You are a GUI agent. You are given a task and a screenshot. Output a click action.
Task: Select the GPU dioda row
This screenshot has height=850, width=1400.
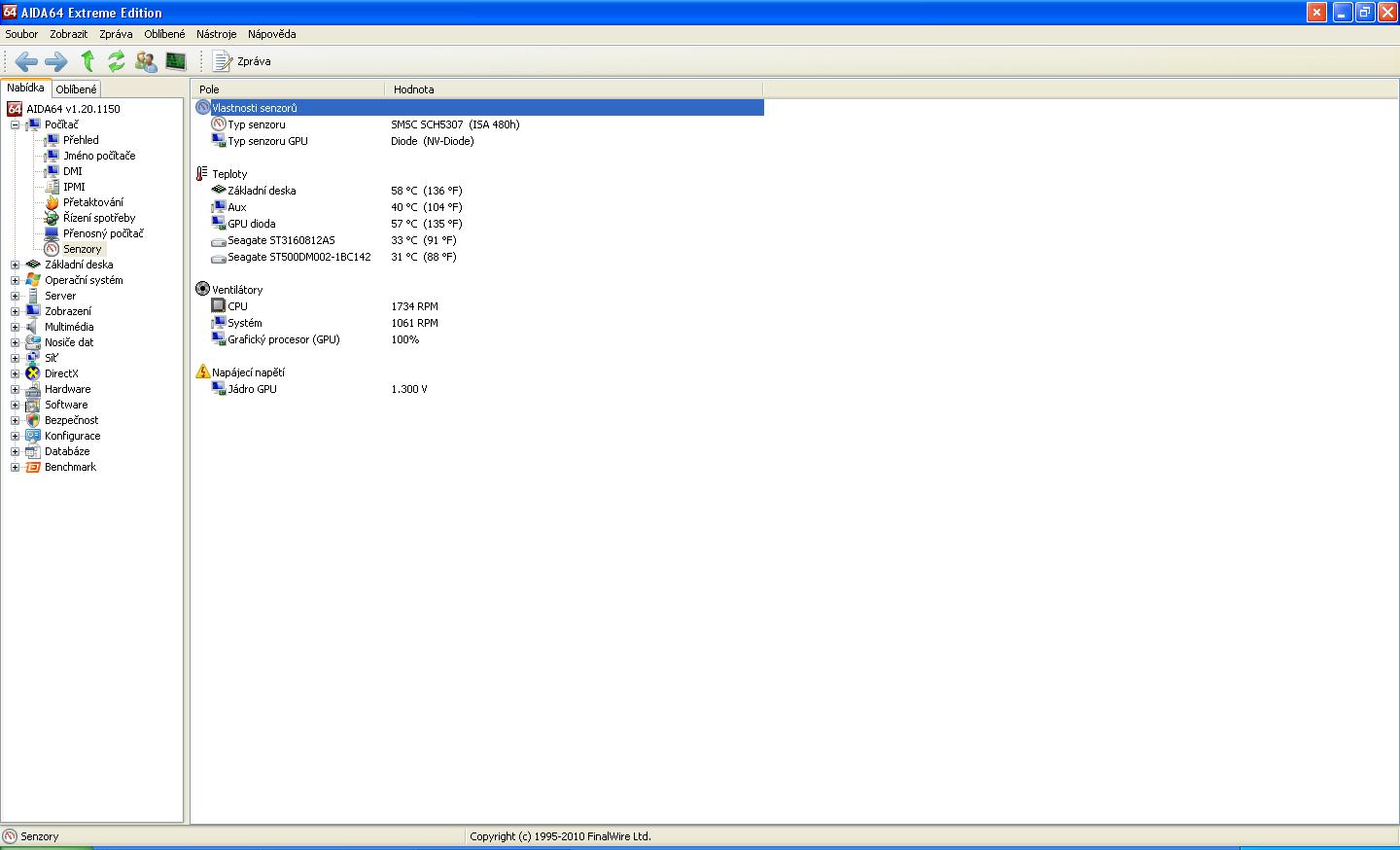(478, 224)
